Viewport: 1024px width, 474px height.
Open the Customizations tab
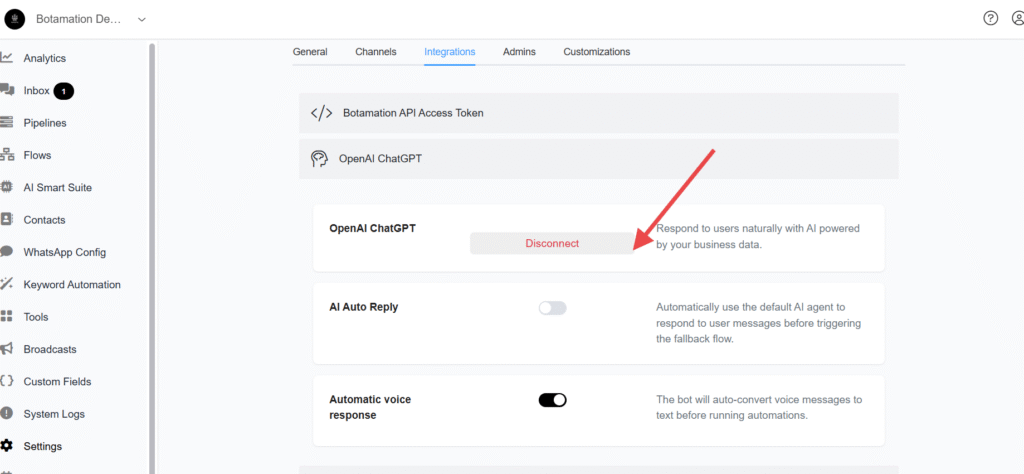(x=597, y=52)
